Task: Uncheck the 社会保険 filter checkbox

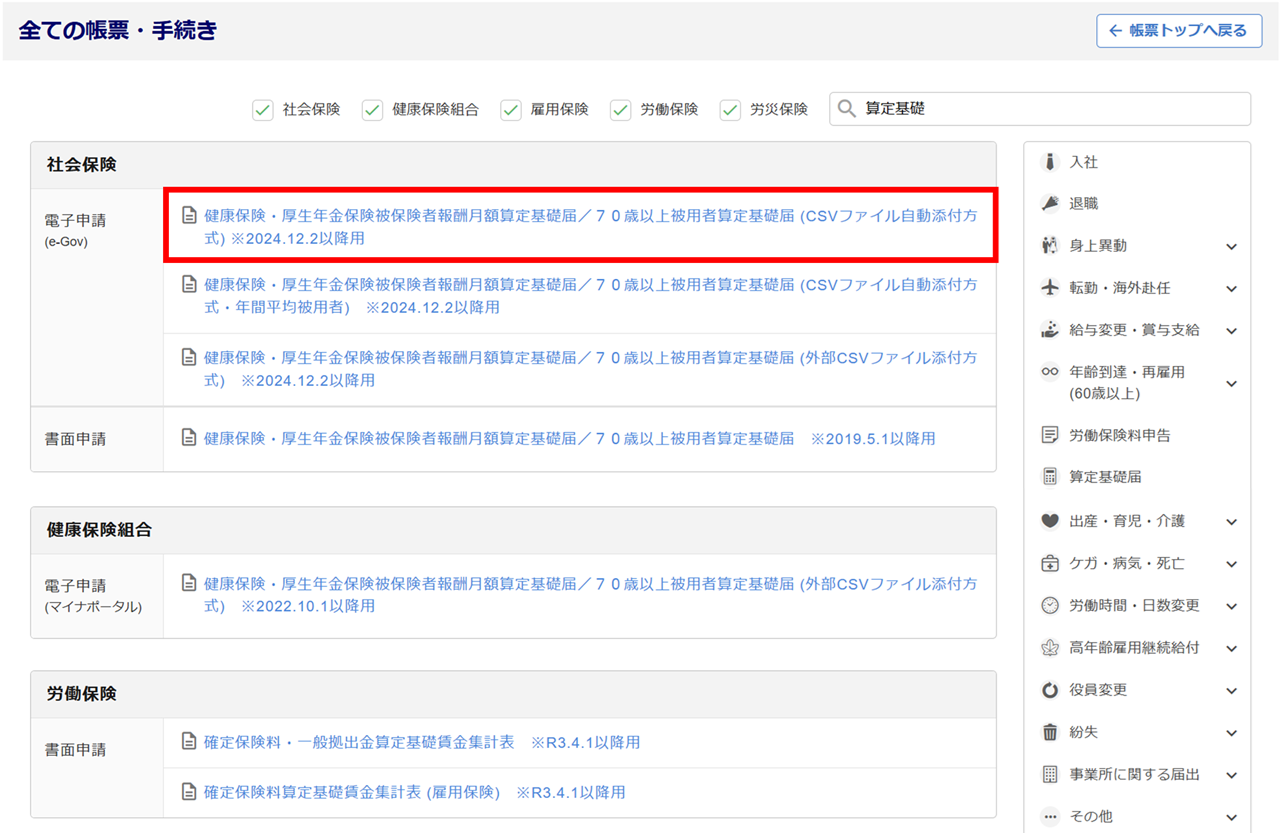Action: tap(263, 110)
